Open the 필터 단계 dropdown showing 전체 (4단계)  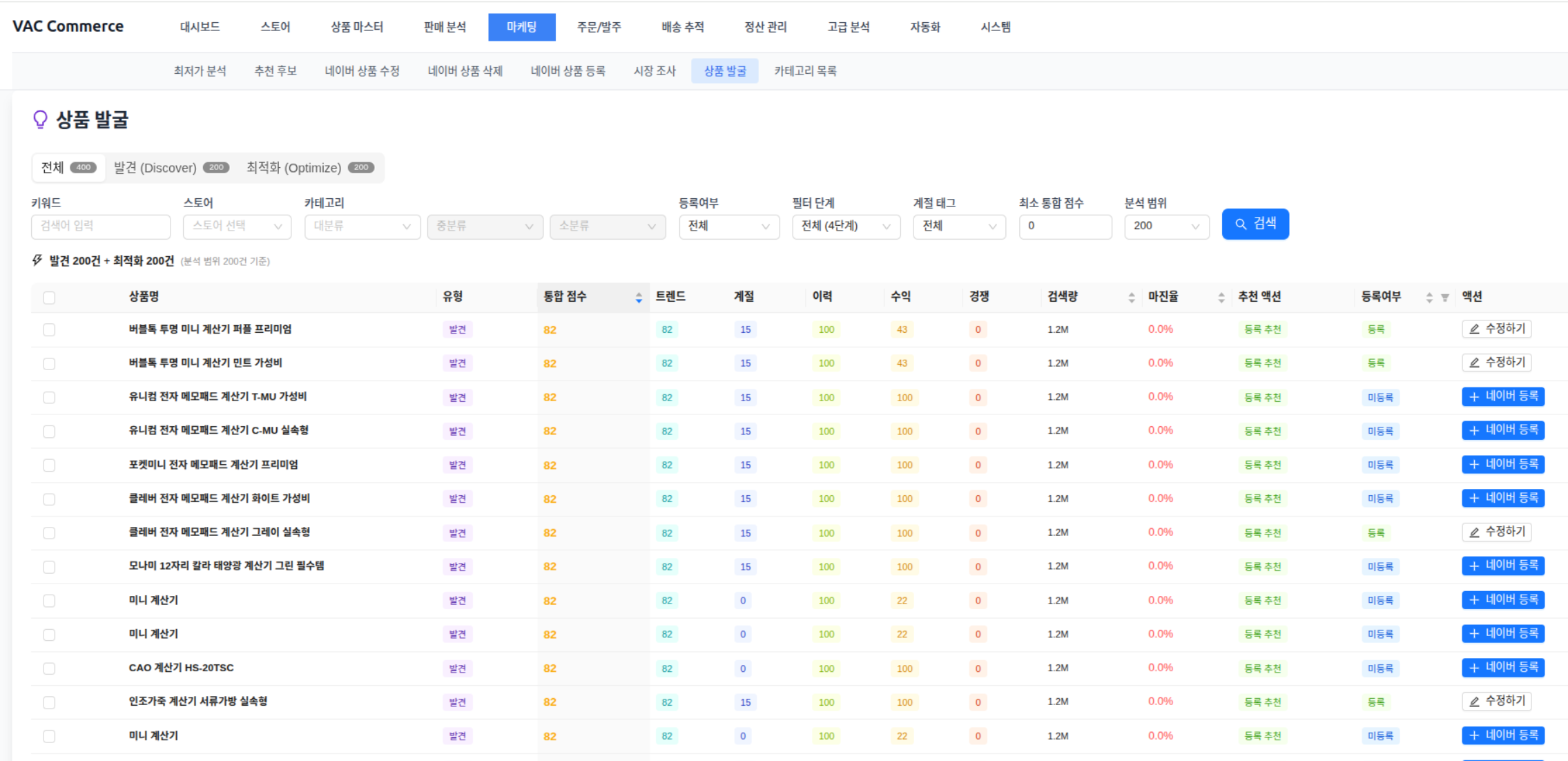pyautogui.click(x=846, y=226)
